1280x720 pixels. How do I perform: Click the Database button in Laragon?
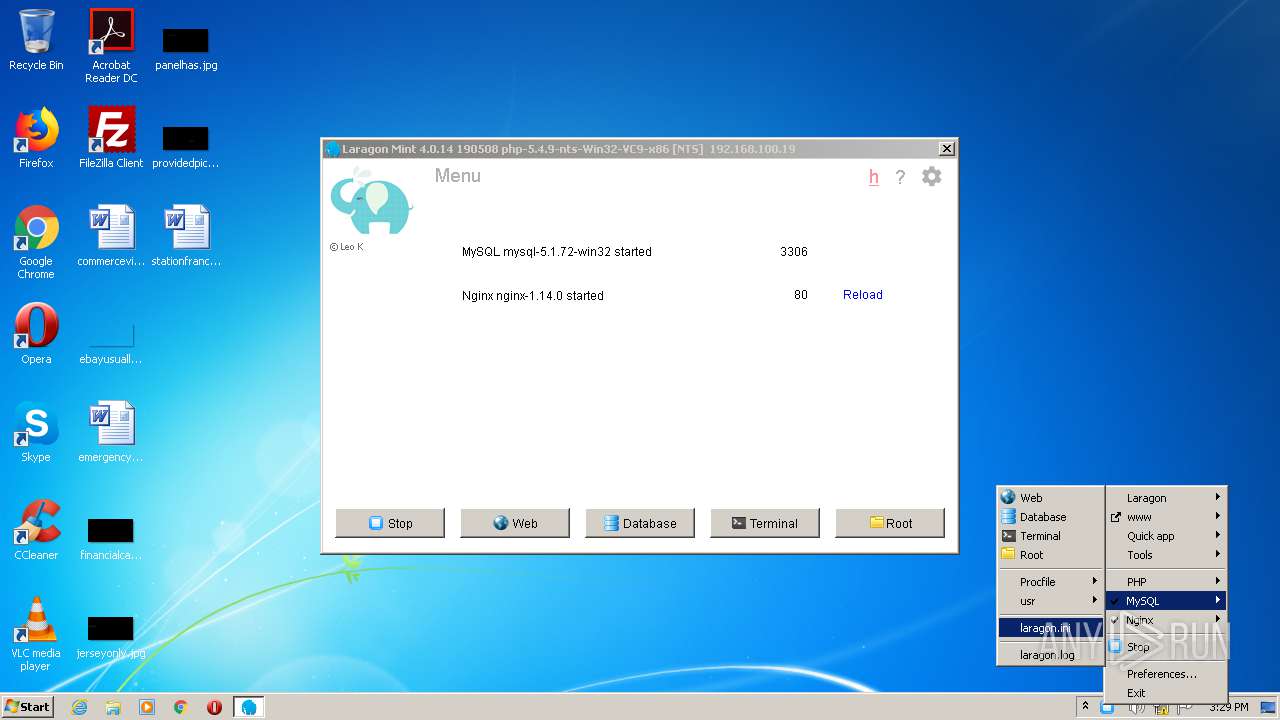point(640,523)
